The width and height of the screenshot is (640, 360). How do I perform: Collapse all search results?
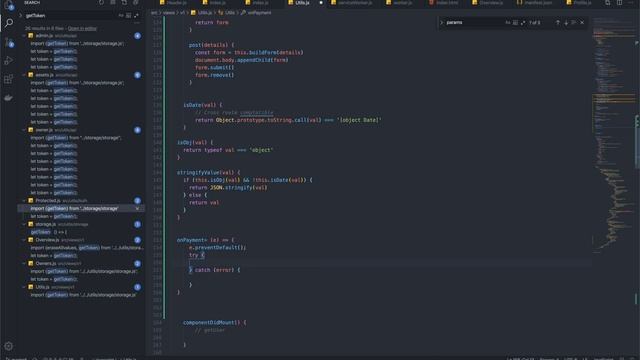[136, 2]
